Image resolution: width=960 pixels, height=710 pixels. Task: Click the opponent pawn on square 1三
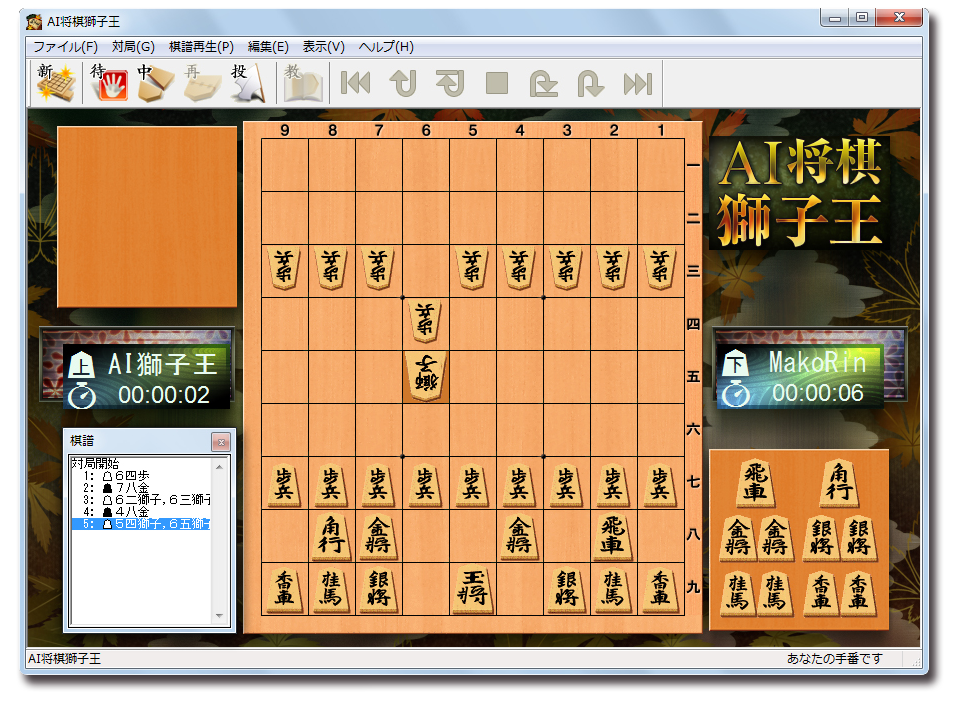coord(660,268)
